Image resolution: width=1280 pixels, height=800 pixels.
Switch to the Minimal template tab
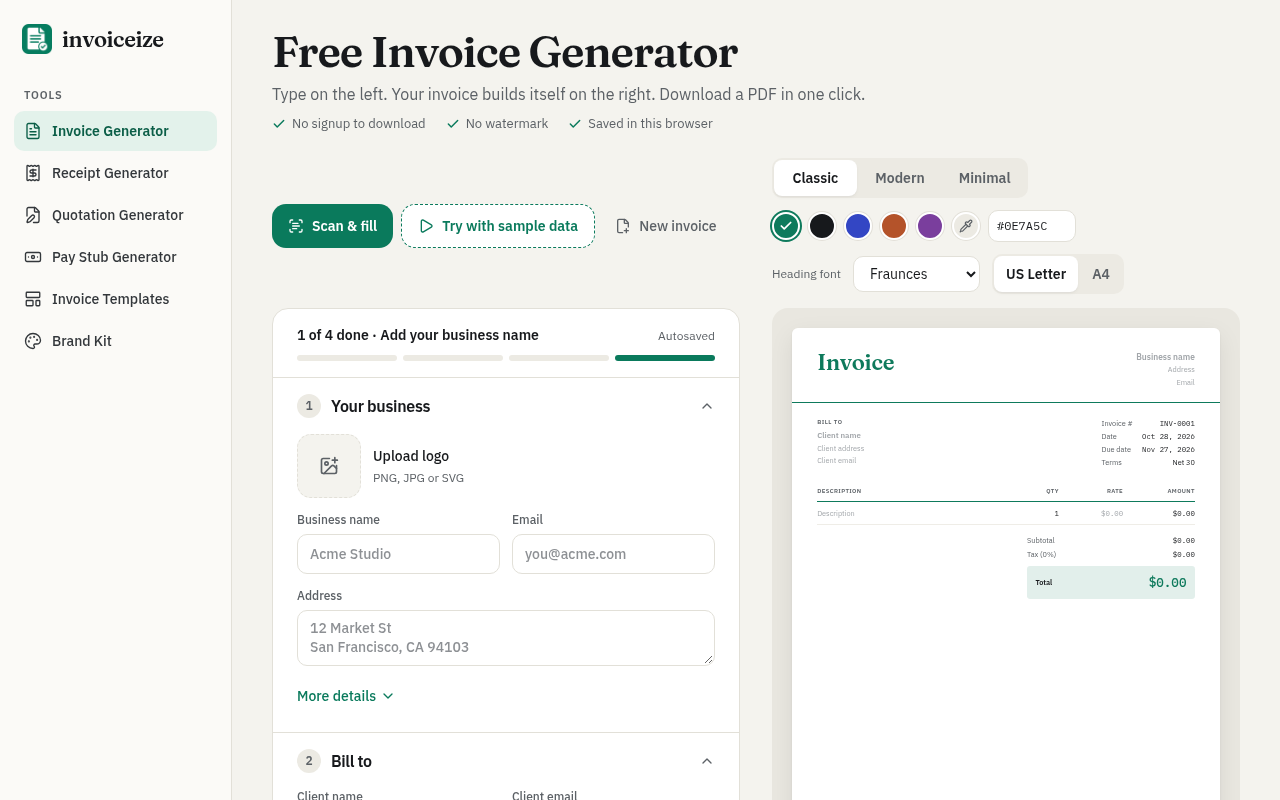985,178
